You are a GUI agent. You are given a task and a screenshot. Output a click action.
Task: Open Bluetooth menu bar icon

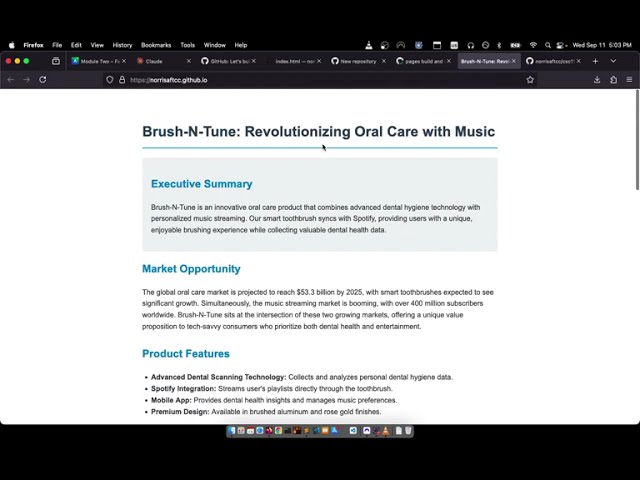click(499, 45)
